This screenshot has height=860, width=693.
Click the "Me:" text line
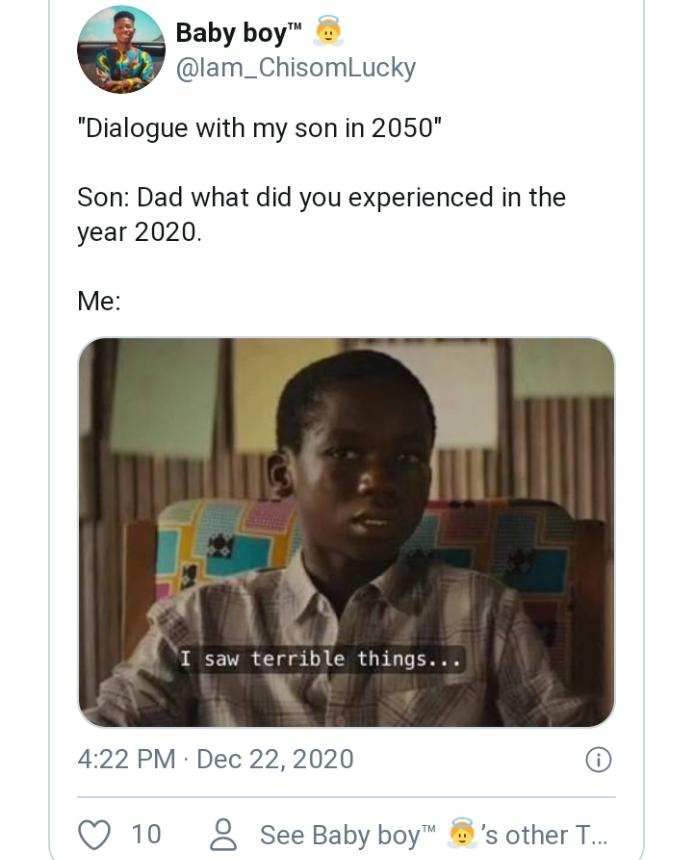(99, 300)
